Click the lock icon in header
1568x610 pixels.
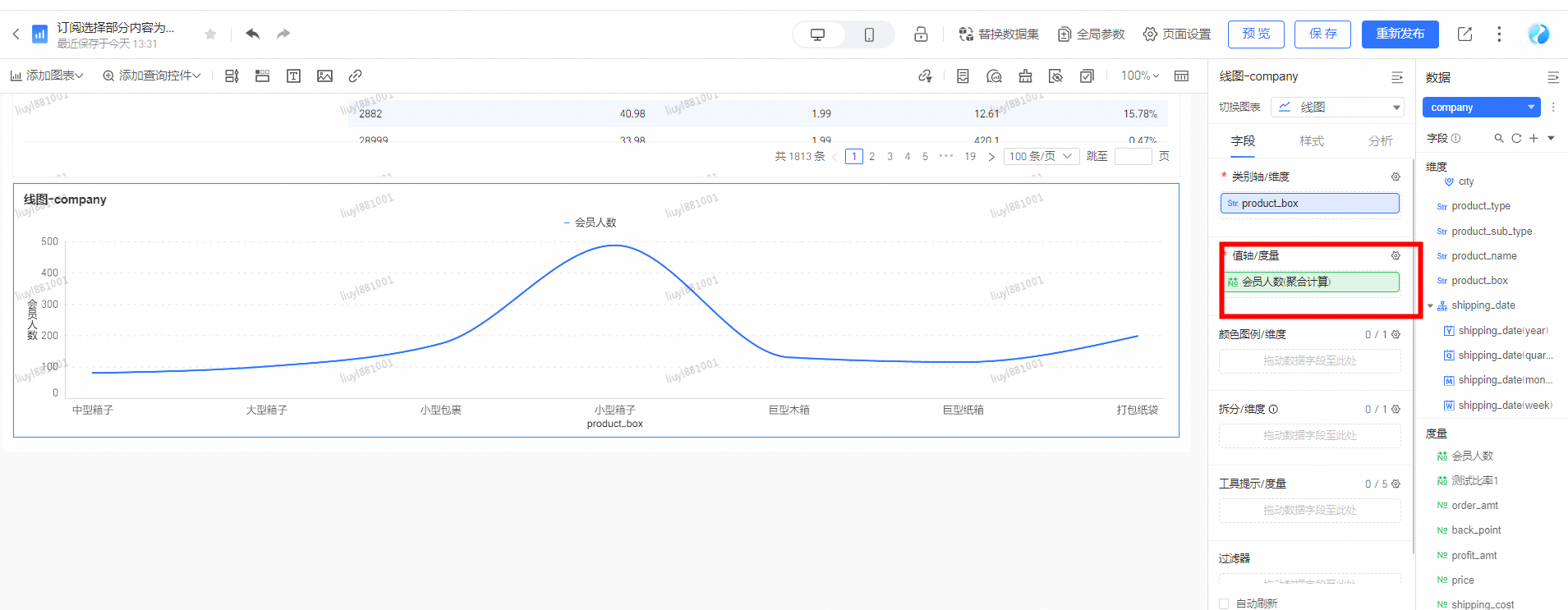click(921, 34)
